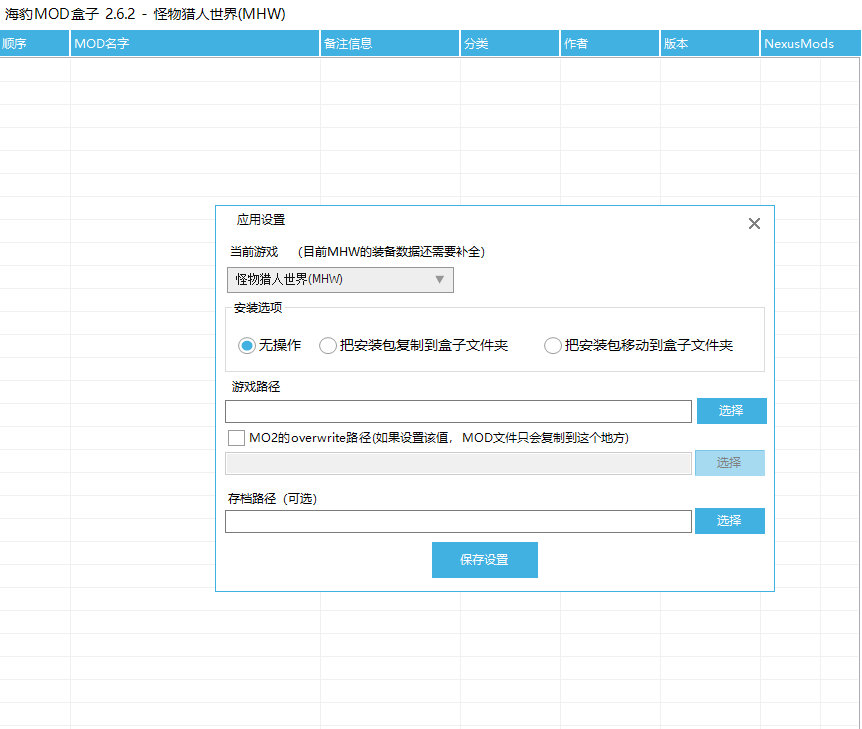Click the disabled MO2 overwrite path field

(x=458, y=463)
